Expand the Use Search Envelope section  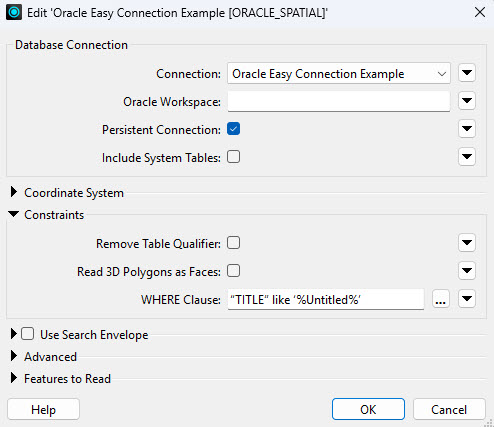pyautogui.click(x=14, y=334)
